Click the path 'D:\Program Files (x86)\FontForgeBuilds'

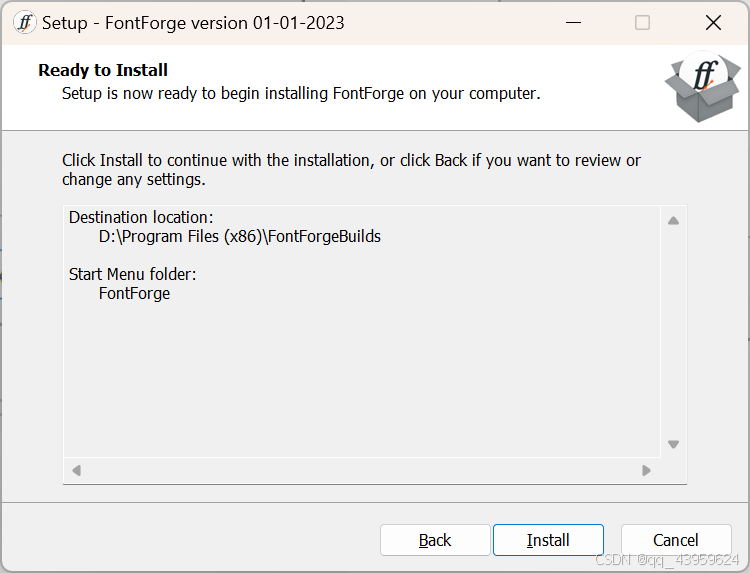pyautogui.click(x=240, y=236)
